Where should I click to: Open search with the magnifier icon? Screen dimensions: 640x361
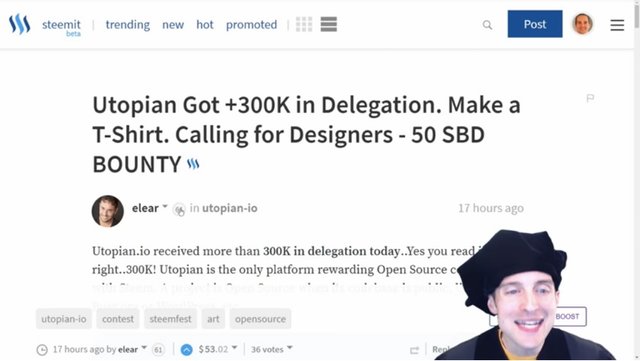487,25
